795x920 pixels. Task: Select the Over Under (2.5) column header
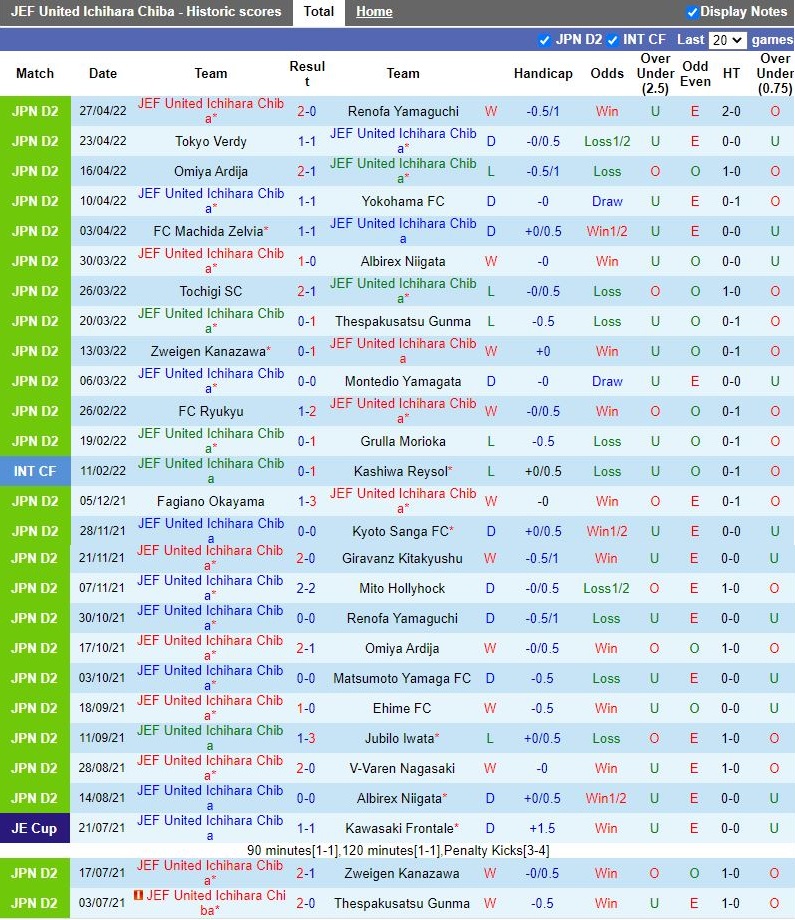tap(655, 73)
